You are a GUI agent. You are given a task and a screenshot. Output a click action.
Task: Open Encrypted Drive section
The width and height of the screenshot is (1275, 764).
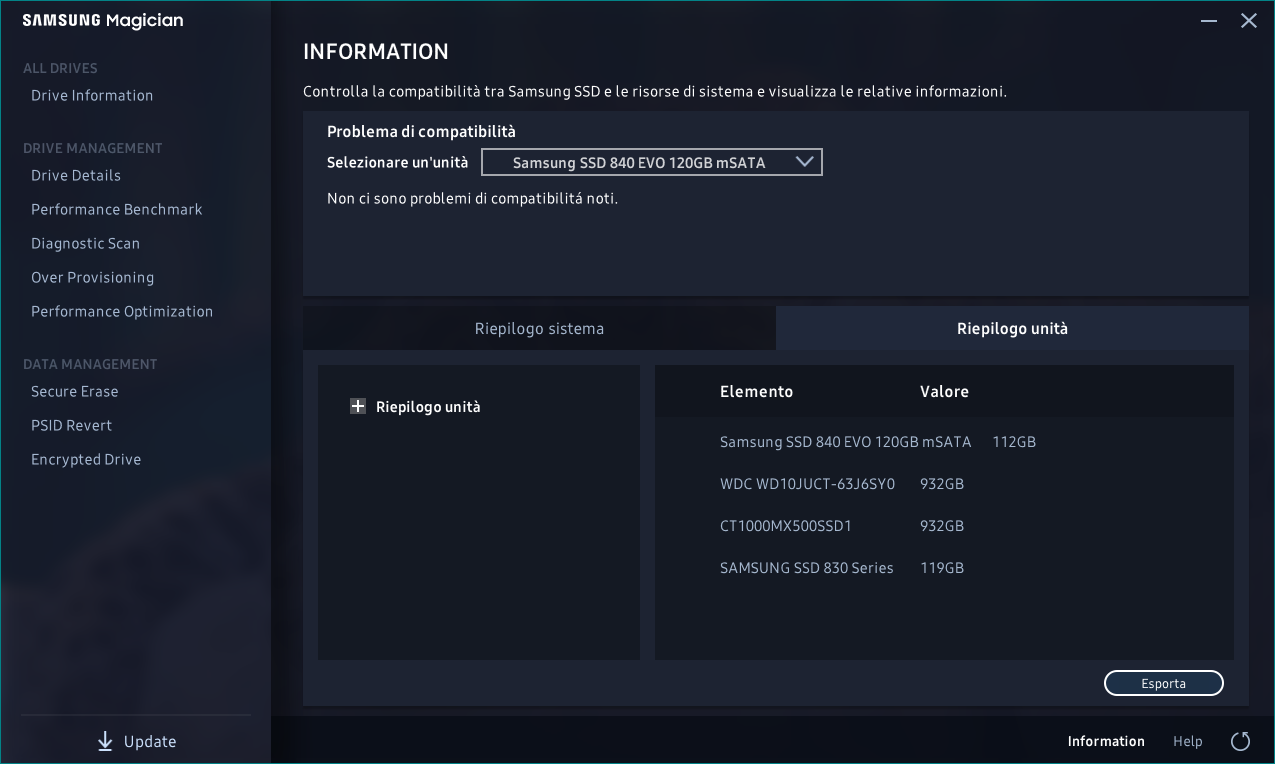click(86, 459)
